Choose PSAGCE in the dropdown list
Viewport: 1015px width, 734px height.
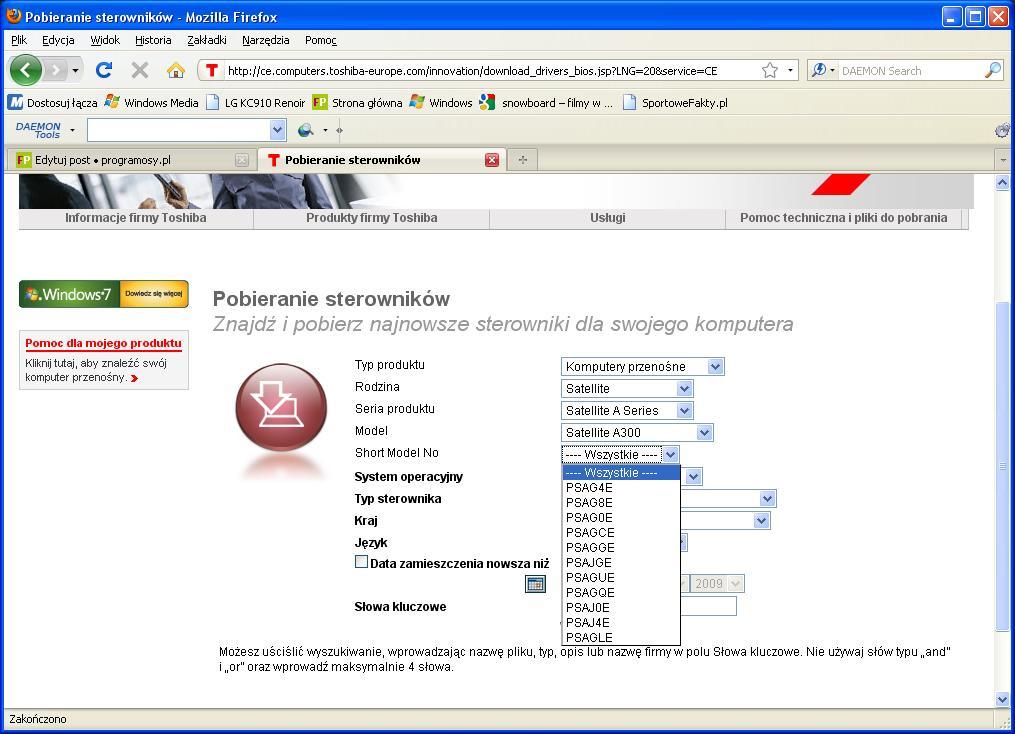point(621,532)
